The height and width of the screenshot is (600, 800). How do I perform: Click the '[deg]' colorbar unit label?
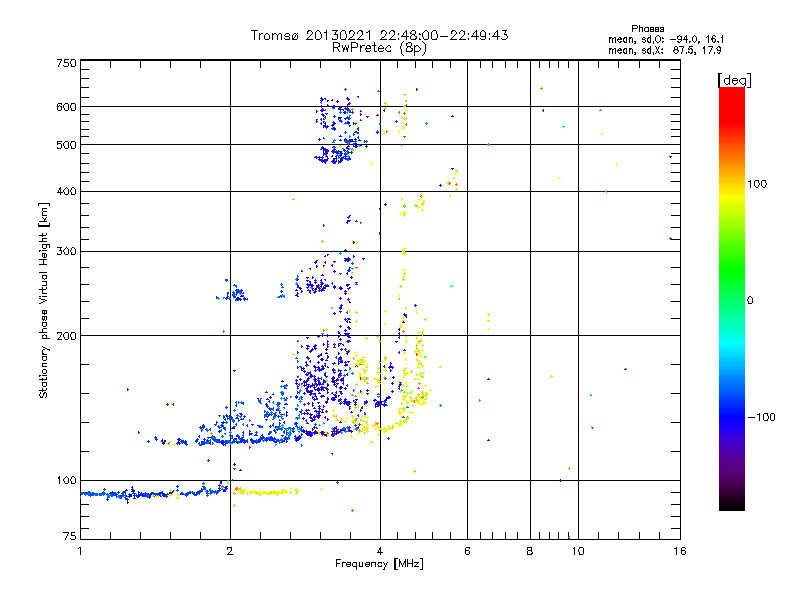[x=734, y=80]
